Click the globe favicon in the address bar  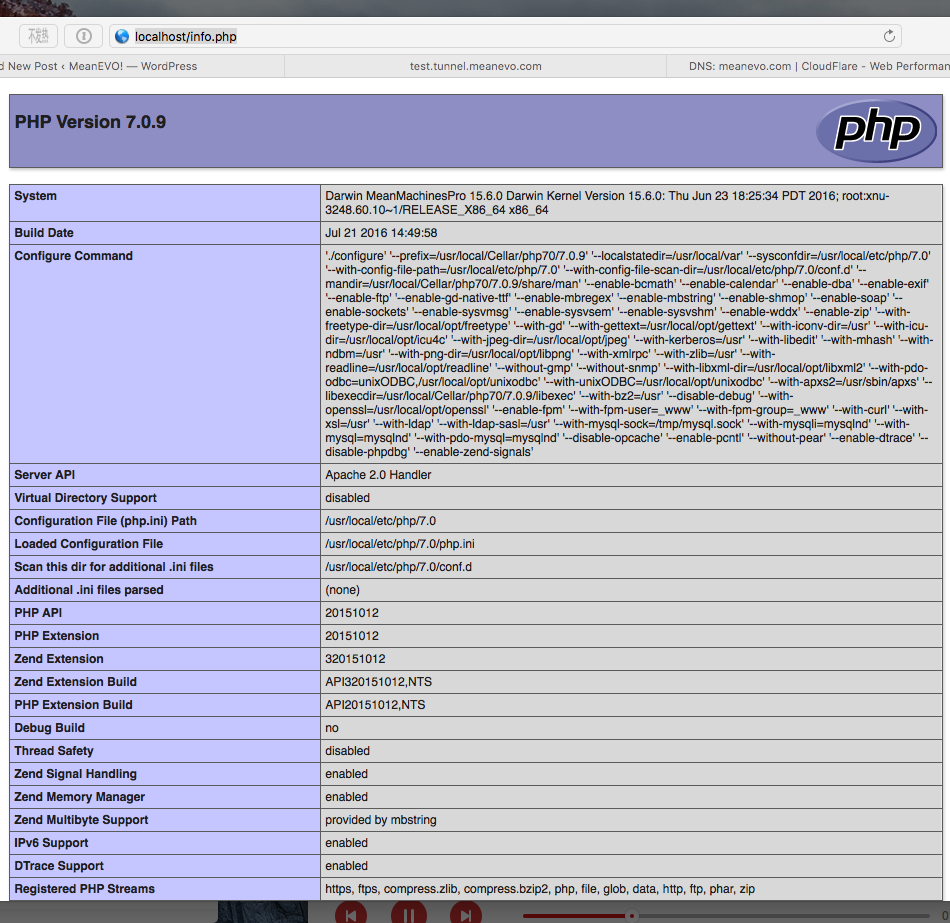121,36
